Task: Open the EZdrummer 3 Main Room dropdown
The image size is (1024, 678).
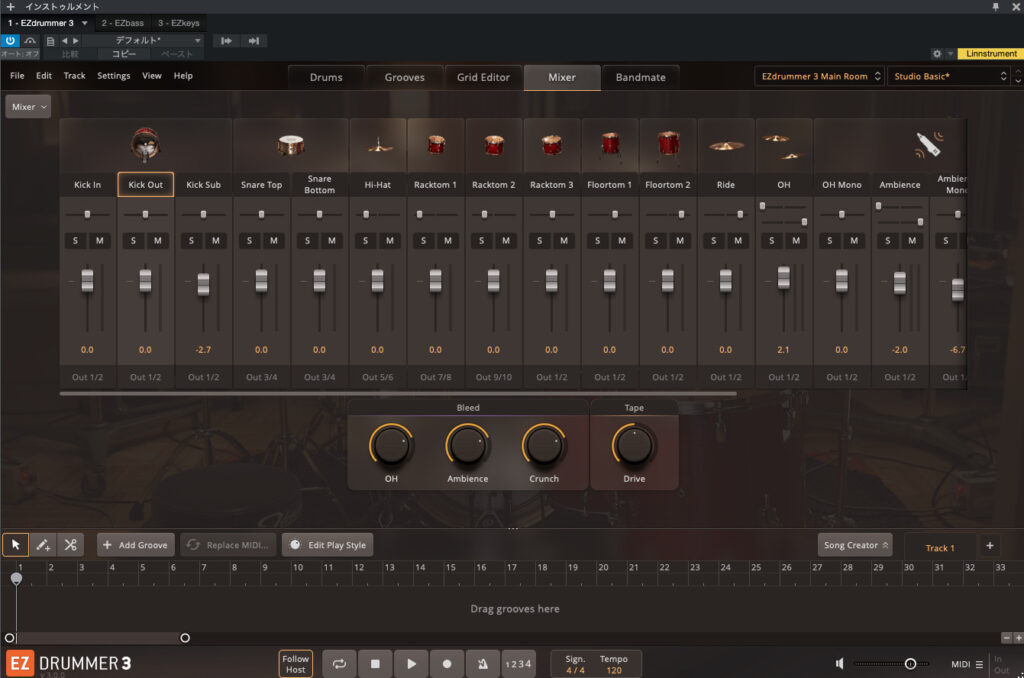Action: pyautogui.click(x=819, y=76)
